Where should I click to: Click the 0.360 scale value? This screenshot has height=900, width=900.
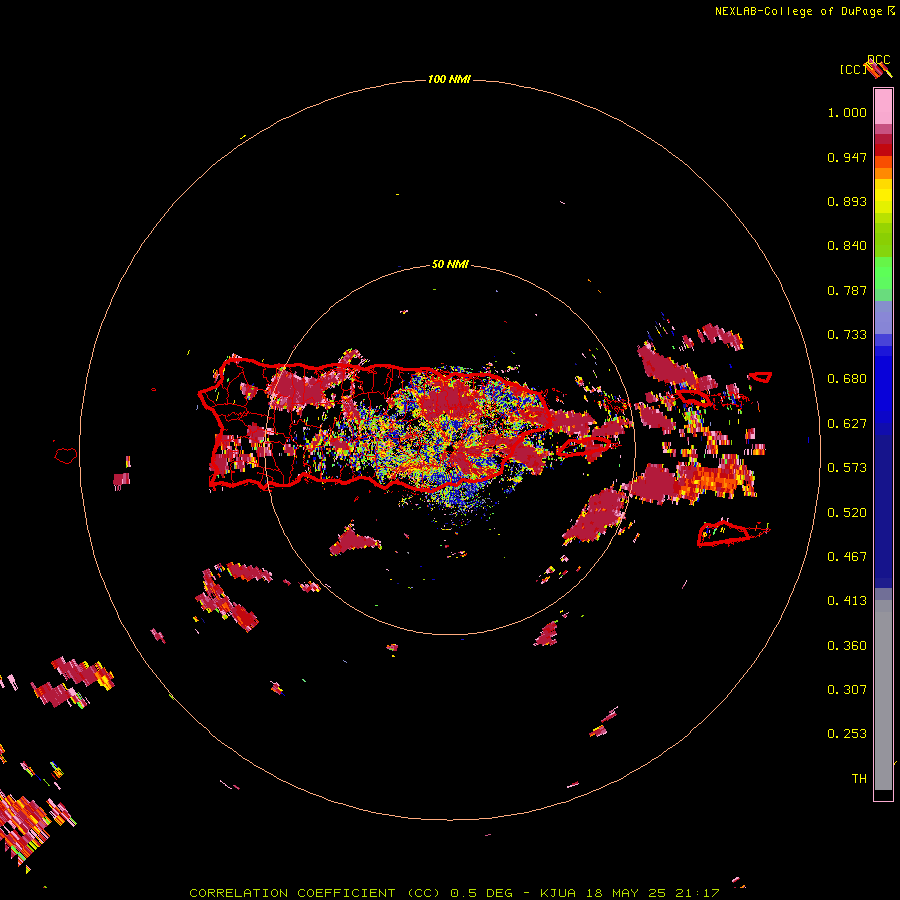(847, 646)
